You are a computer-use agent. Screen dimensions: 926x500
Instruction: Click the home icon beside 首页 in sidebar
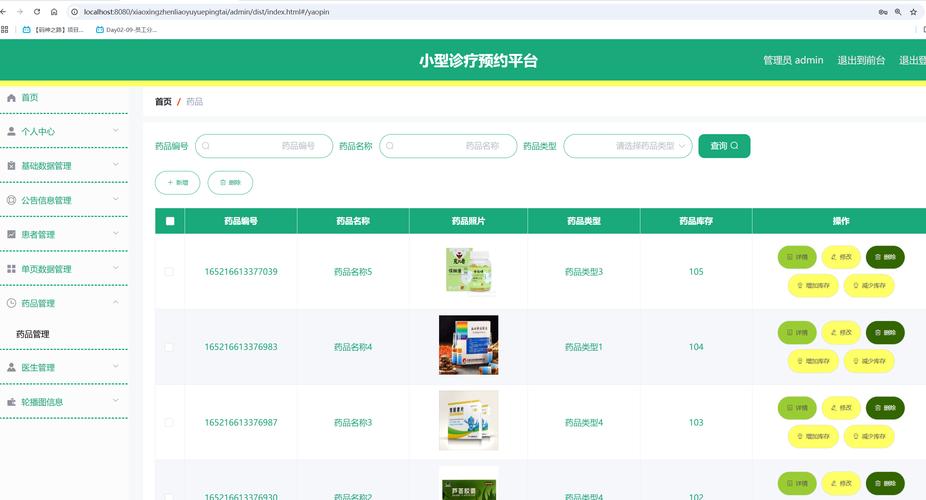(x=11, y=98)
